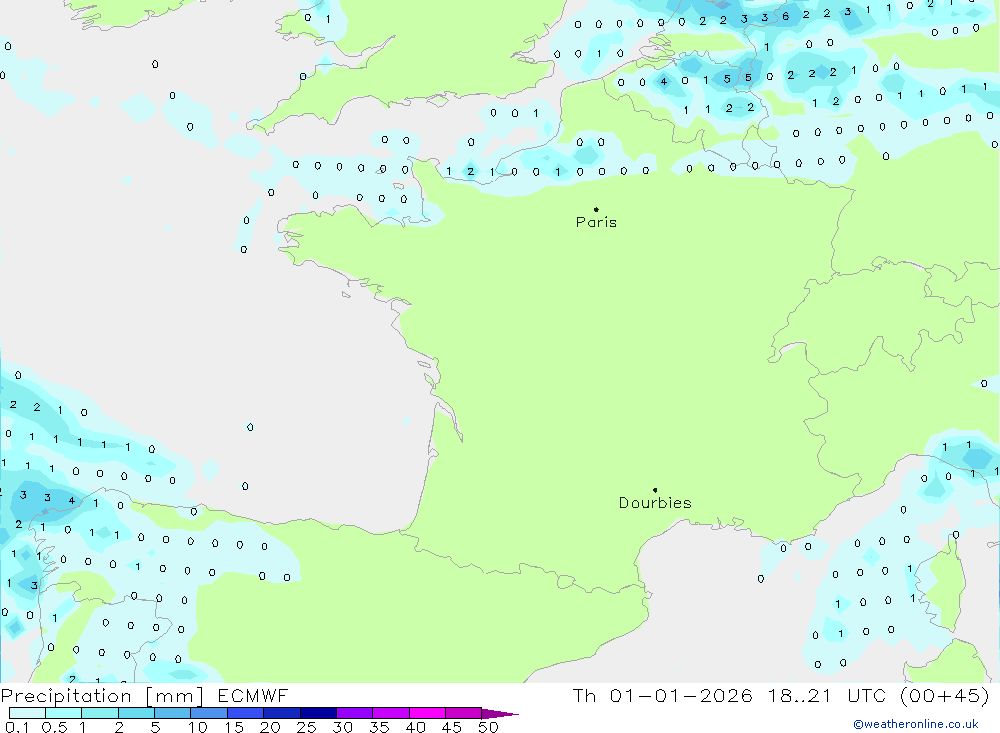1000x733 pixels.
Task: Click the '10' legend scale label
Action: click(x=197, y=727)
